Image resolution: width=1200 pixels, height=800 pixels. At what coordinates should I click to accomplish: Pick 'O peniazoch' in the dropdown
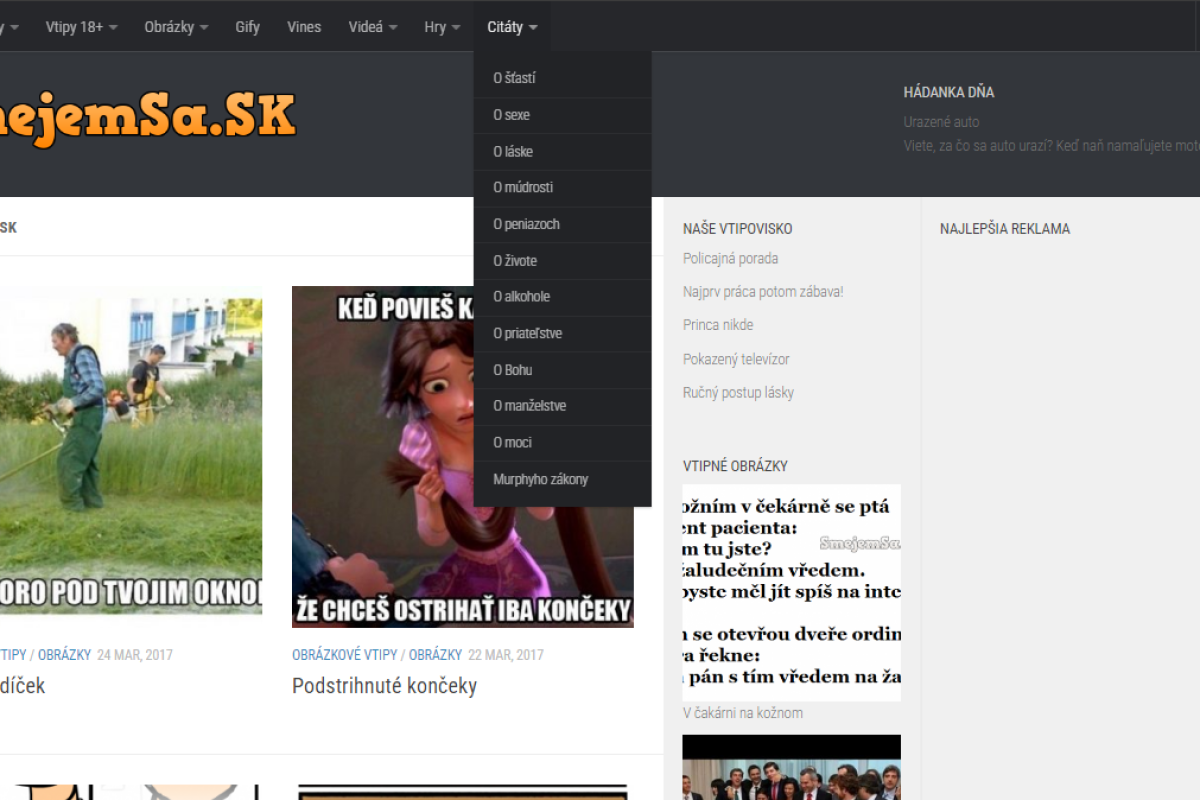click(563, 224)
